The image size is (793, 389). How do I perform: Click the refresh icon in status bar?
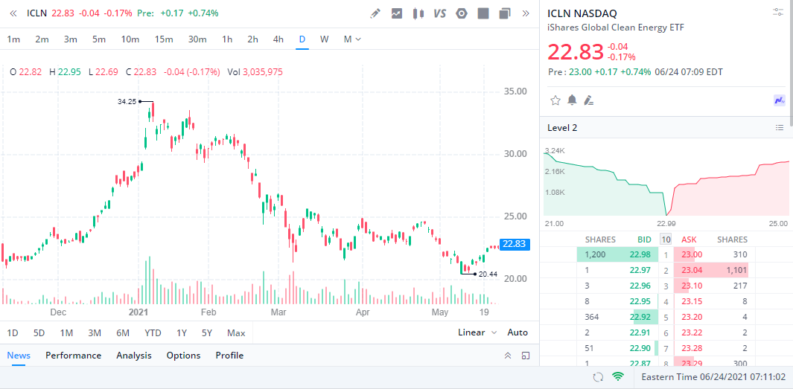pyautogui.click(x=598, y=377)
